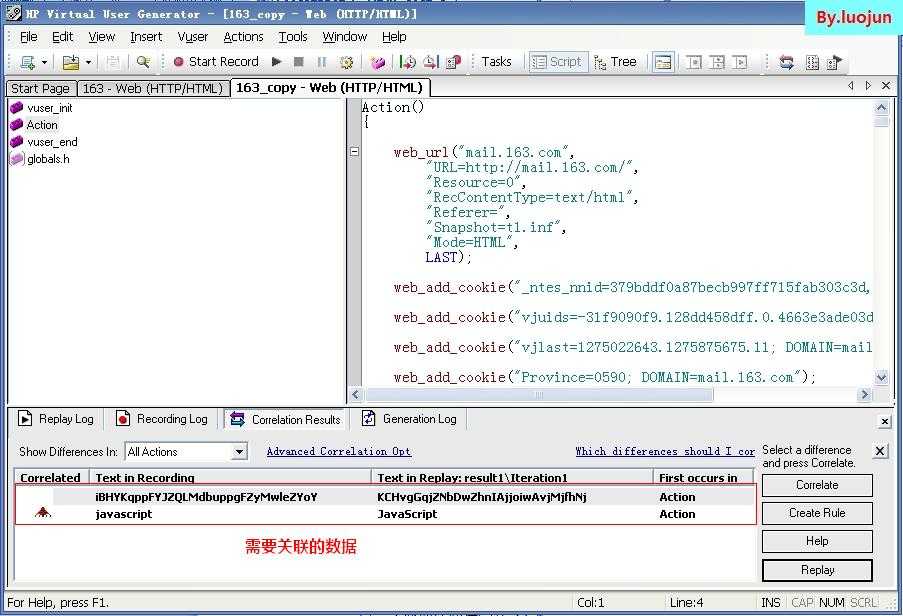Open the File menu
The image size is (903, 616).
coord(28,37)
